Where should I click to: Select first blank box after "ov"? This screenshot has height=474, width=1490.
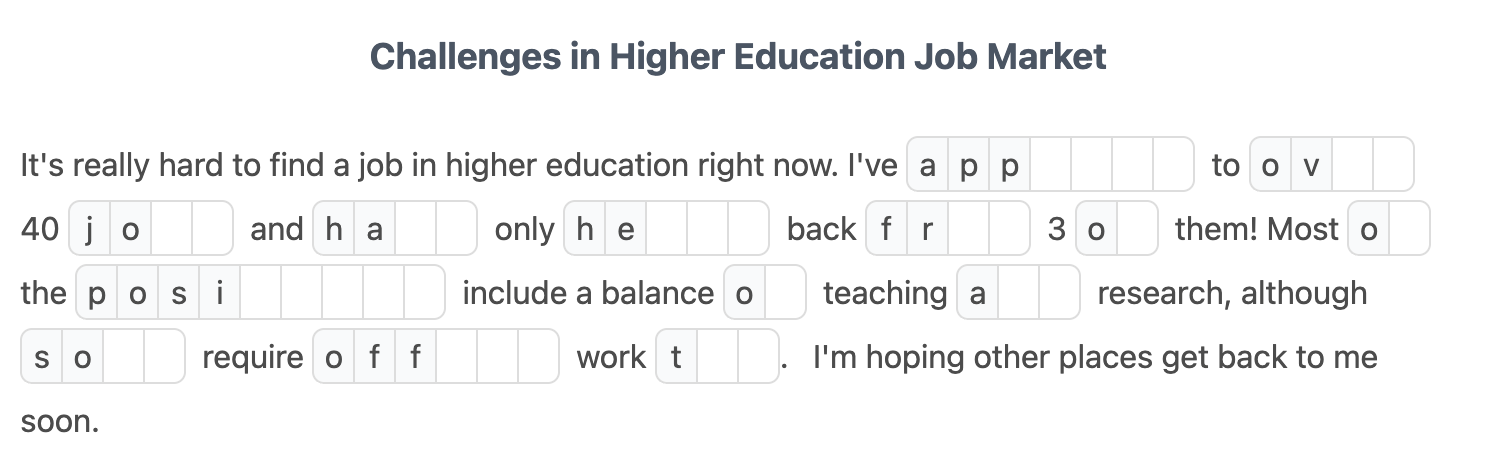pyautogui.click(x=1352, y=165)
